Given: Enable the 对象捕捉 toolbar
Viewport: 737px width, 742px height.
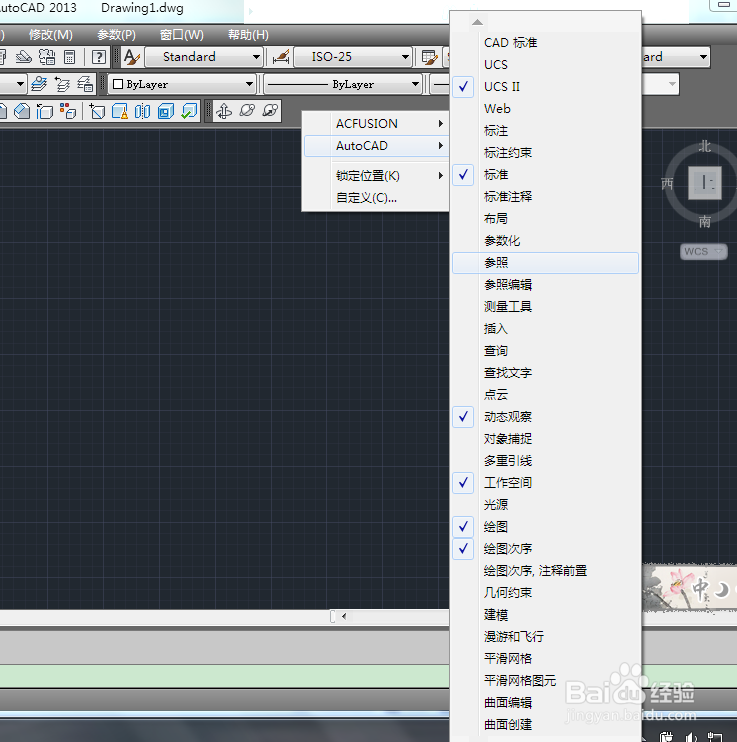Looking at the screenshot, I should point(545,439).
